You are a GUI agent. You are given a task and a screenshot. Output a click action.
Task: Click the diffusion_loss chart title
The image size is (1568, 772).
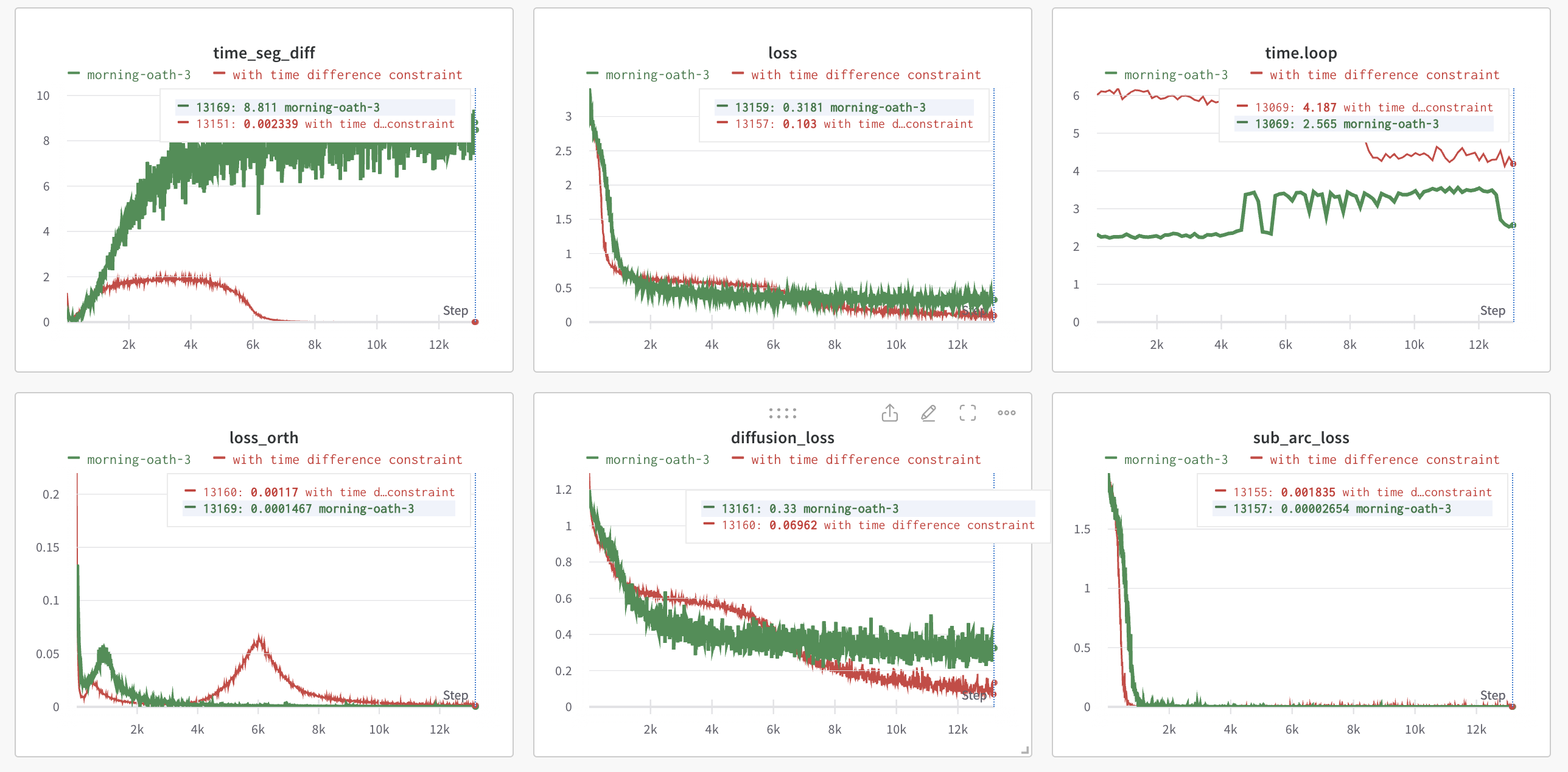[x=782, y=438]
